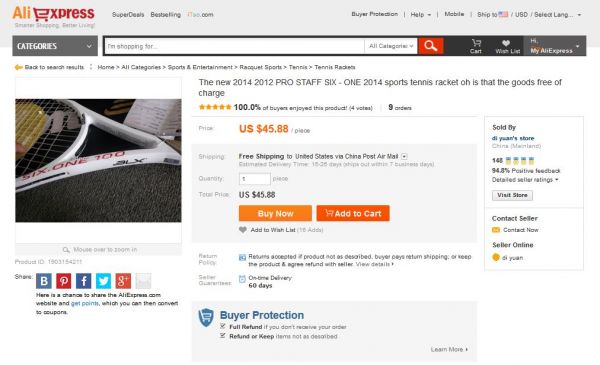Image resolution: width=600 pixels, height=365 pixels.
Task: Share product via VK icon
Action: [x=44, y=281]
